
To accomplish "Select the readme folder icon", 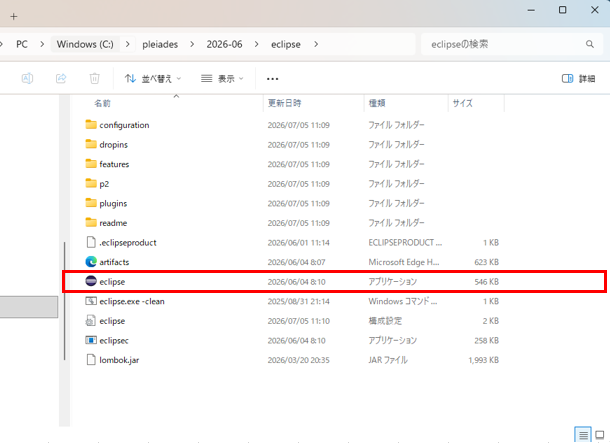I will click(91, 222).
